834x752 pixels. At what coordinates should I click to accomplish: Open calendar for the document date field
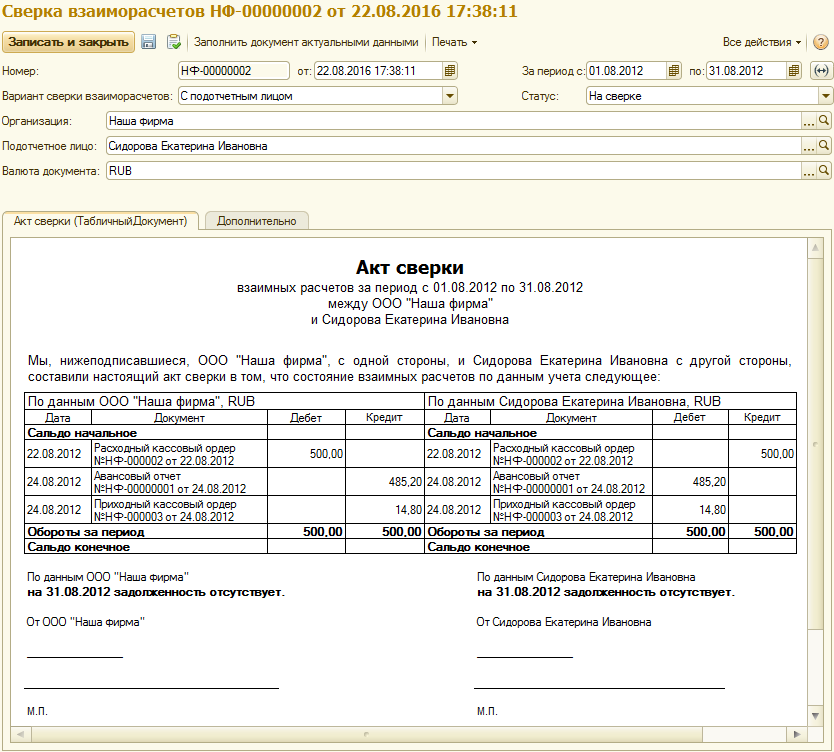pos(449,71)
